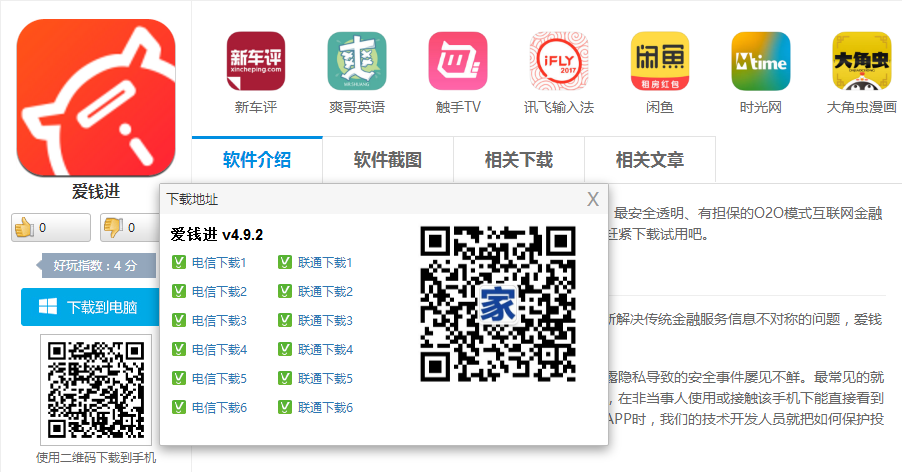
Task: Click the green shield beside 联通下载5
Action: coord(285,378)
